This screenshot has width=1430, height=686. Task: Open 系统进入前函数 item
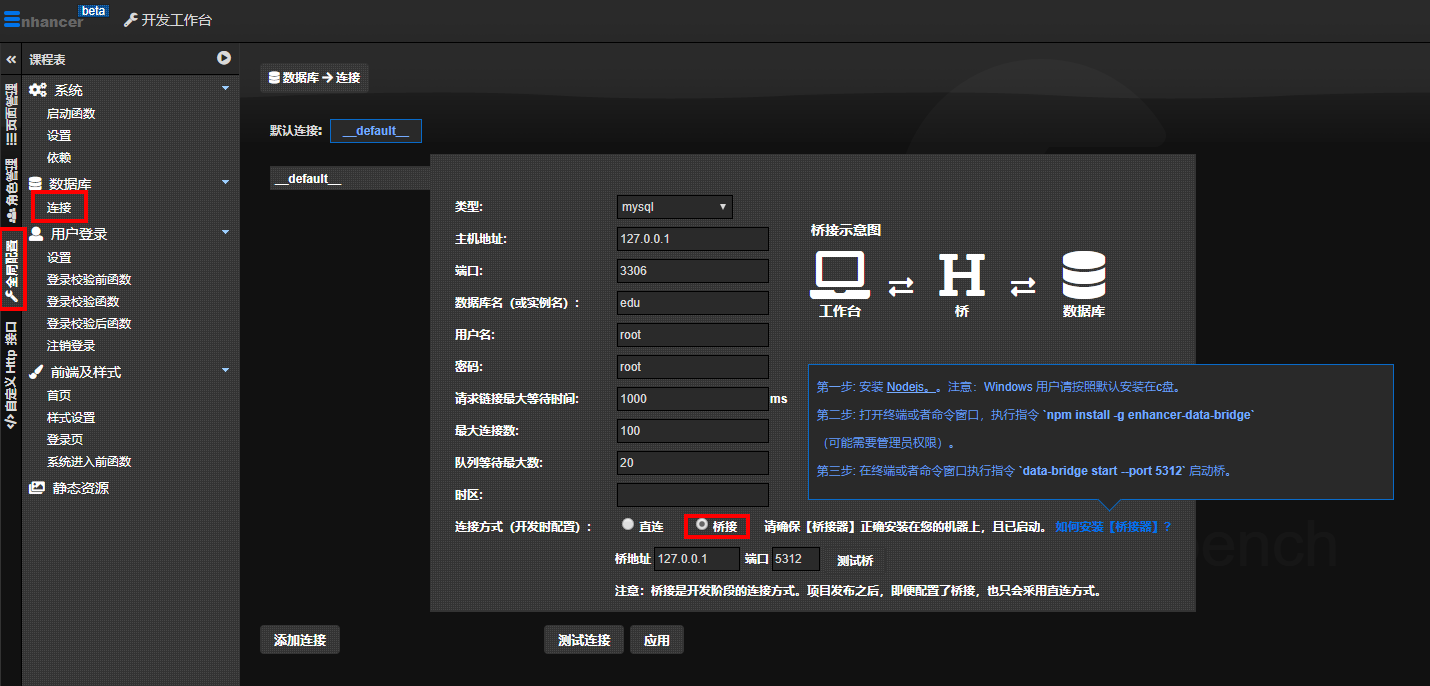coord(89,462)
